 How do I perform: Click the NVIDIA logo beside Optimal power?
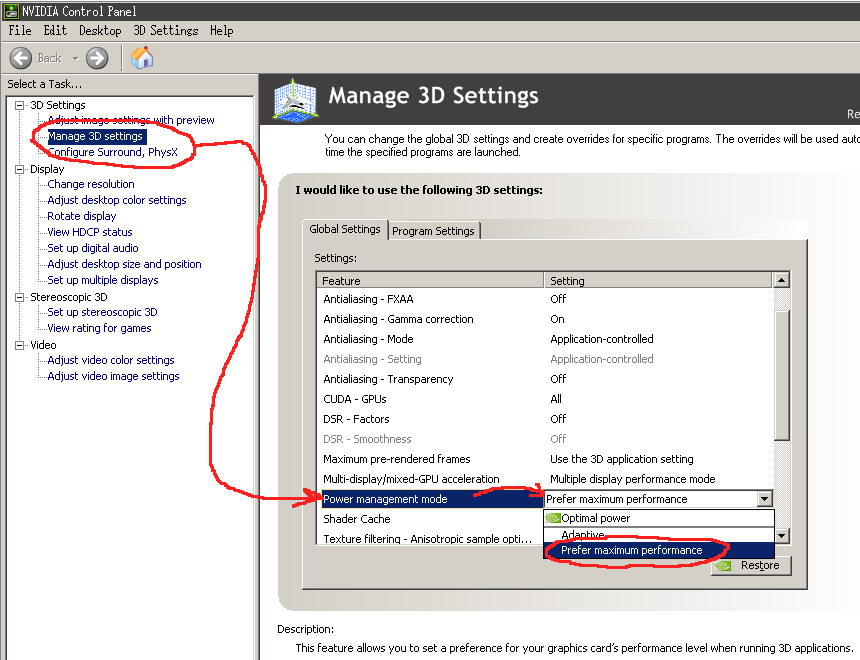point(553,518)
